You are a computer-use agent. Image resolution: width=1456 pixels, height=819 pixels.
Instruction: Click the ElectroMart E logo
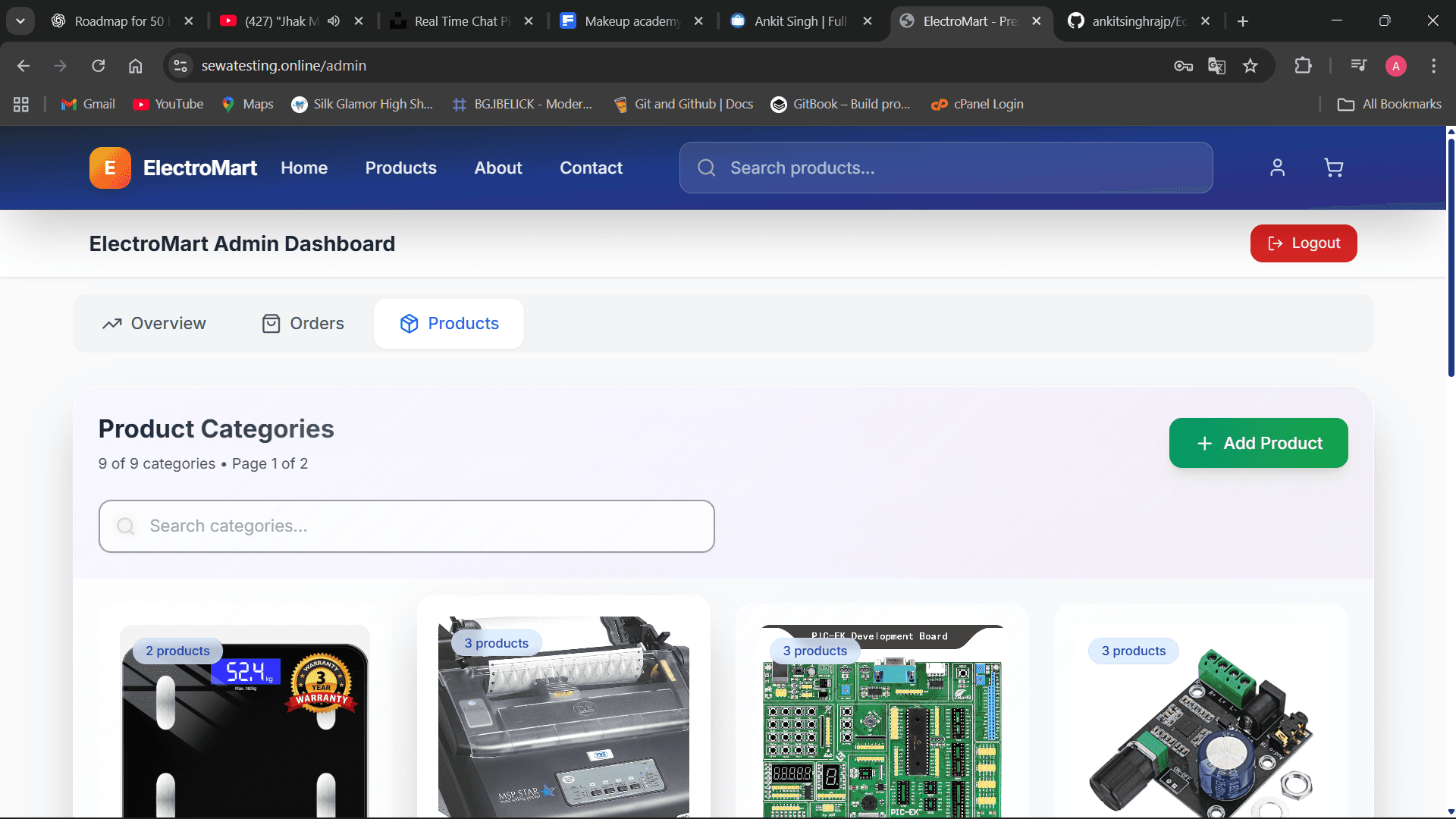pos(110,168)
